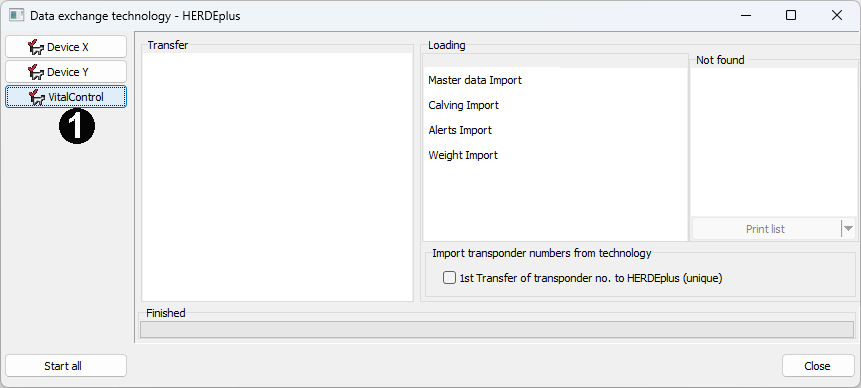Click the cow icon on Device X
Image resolution: width=861 pixels, height=388 pixels.
pyautogui.click(x=36, y=47)
